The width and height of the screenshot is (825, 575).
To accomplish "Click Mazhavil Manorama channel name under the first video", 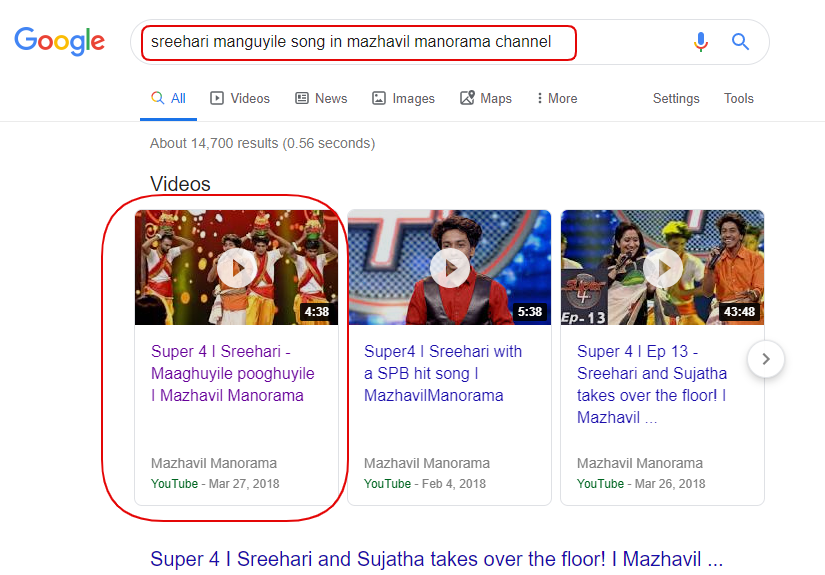I will click(x=214, y=463).
